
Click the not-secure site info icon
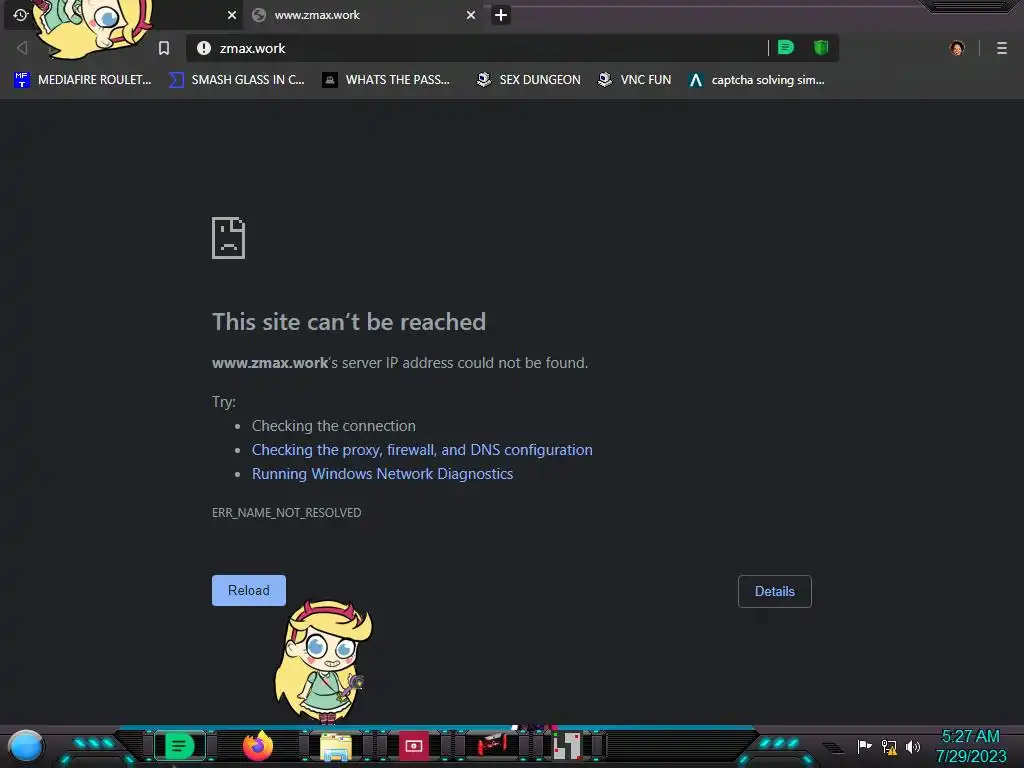[204, 48]
